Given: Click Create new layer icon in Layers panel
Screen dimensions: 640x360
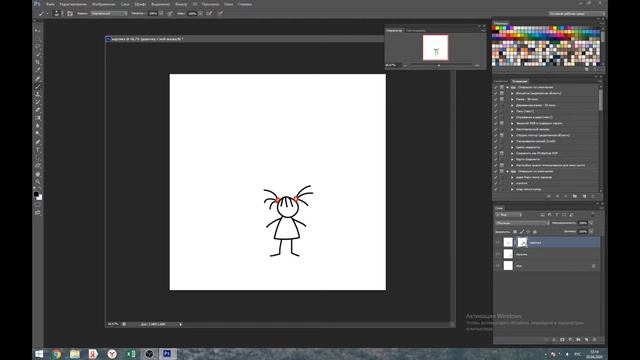Looking at the screenshot, I should 587,340.
